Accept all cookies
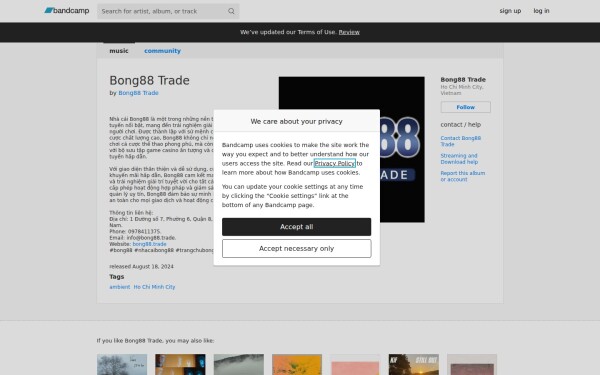The image size is (600, 375). pyautogui.click(x=297, y=227)
